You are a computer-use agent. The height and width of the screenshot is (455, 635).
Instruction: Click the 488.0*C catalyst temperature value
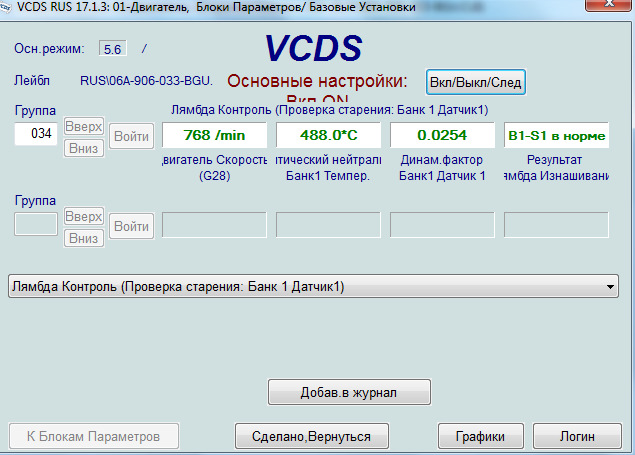coord(328,135)
